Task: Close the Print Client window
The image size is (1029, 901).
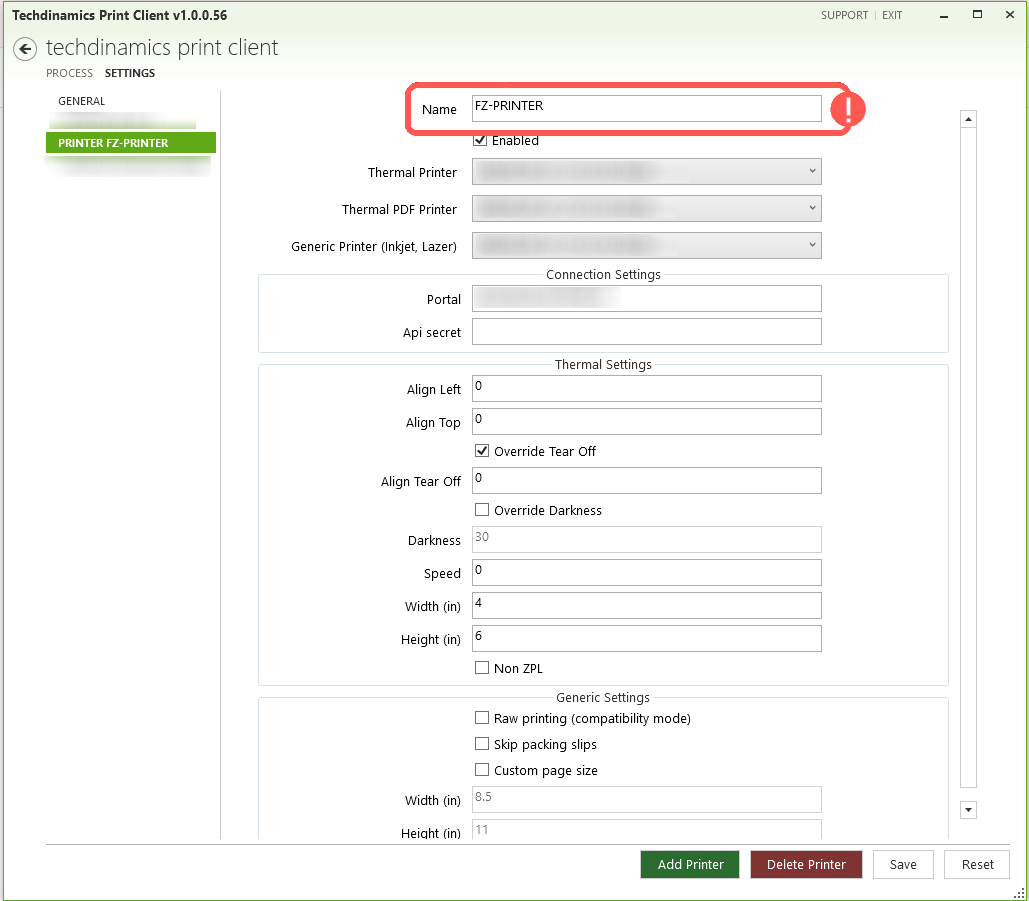Action: pyautogui.click(x=1010, y=14)
